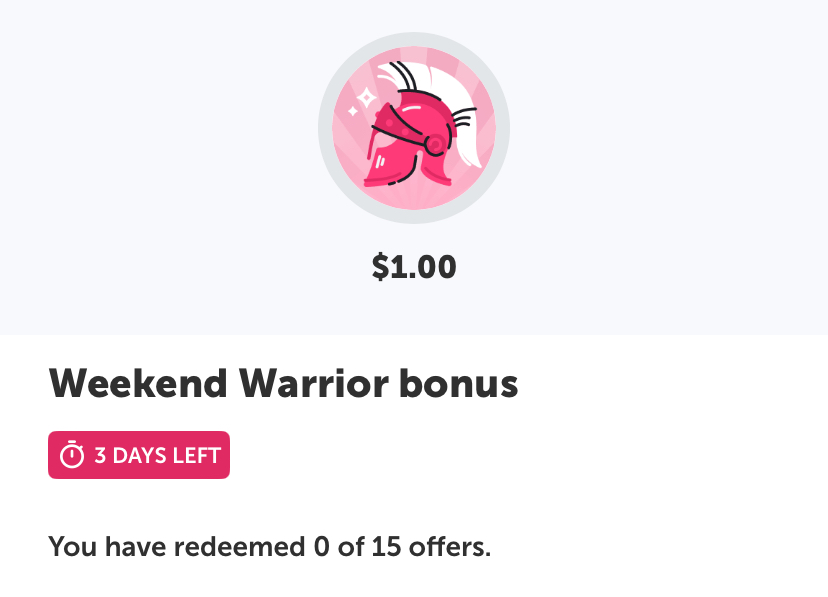
Task: Click the large sparkle star beside the helmet
Action: coord(366,98)
